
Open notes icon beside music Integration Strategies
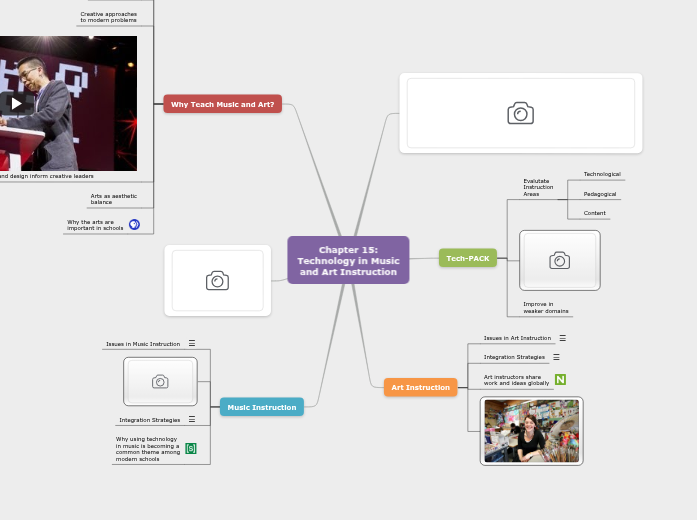point(192,419)
